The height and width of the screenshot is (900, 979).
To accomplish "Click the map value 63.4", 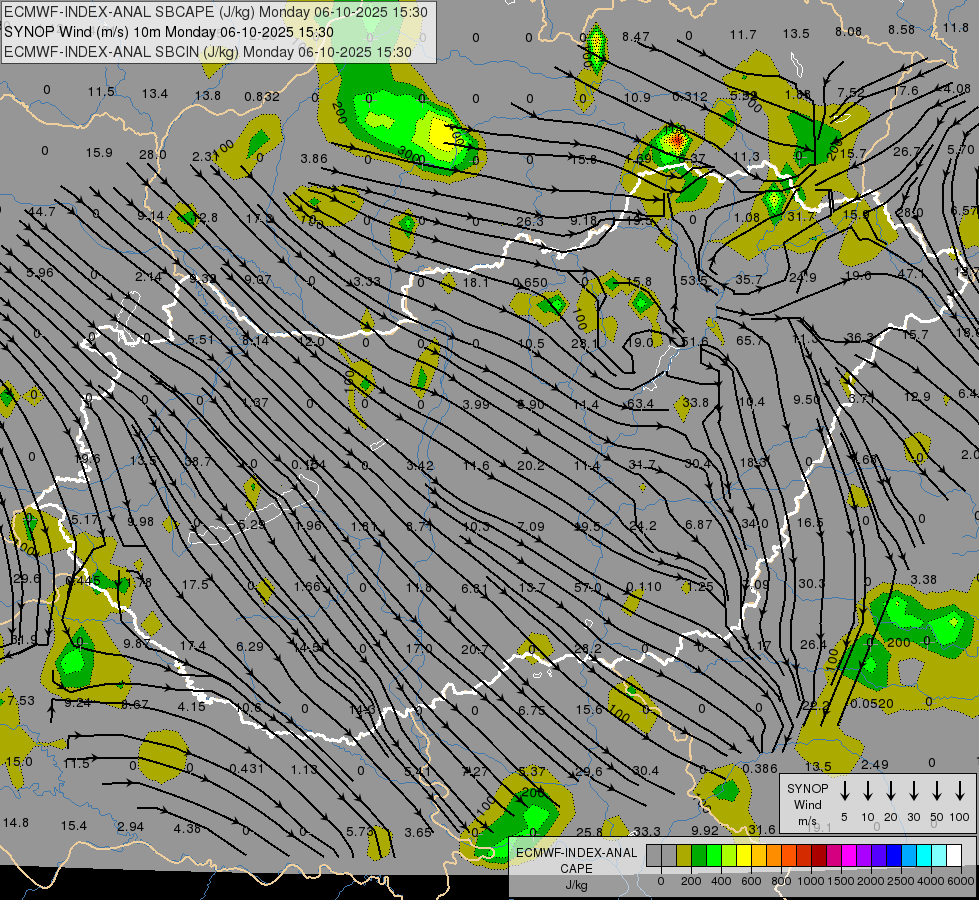I will 641,403.
